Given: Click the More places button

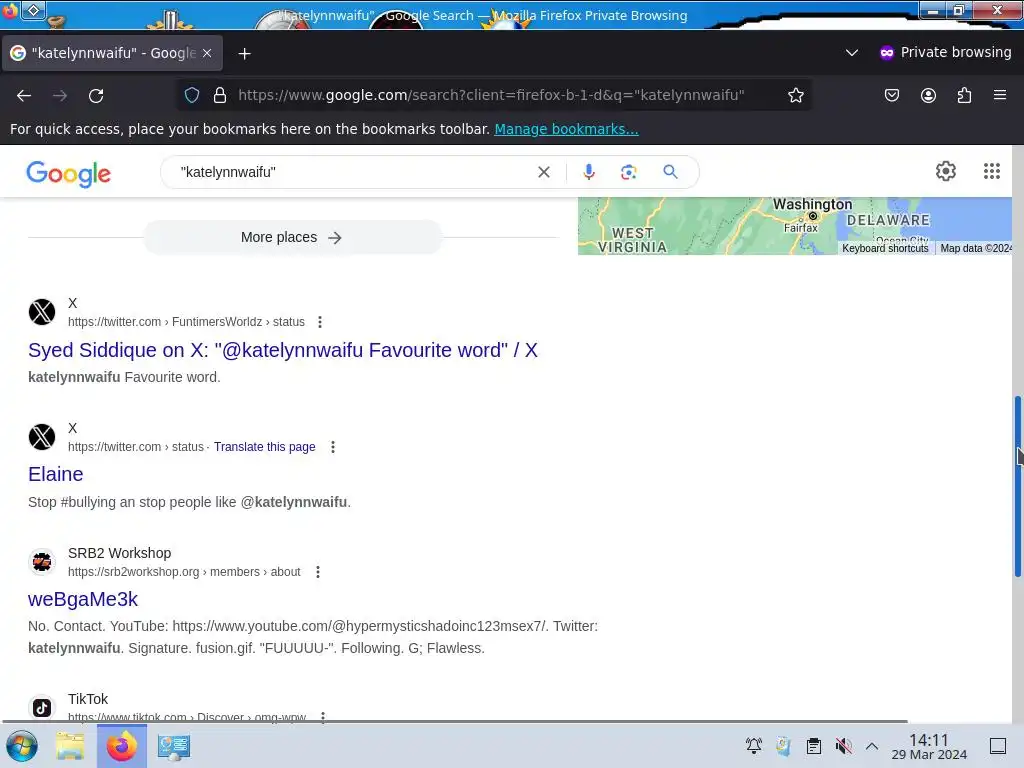Looking at the screenshot, I should point(292,237).
